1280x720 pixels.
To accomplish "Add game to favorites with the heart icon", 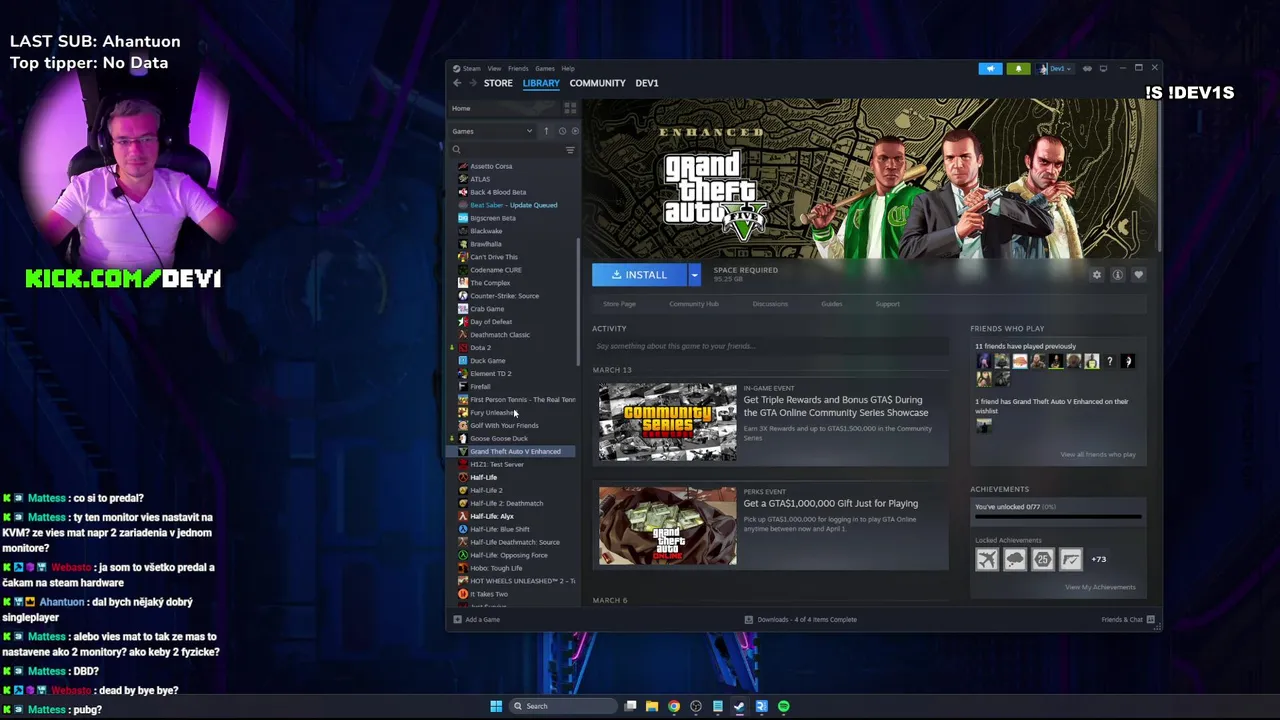I will (1138, 275).
